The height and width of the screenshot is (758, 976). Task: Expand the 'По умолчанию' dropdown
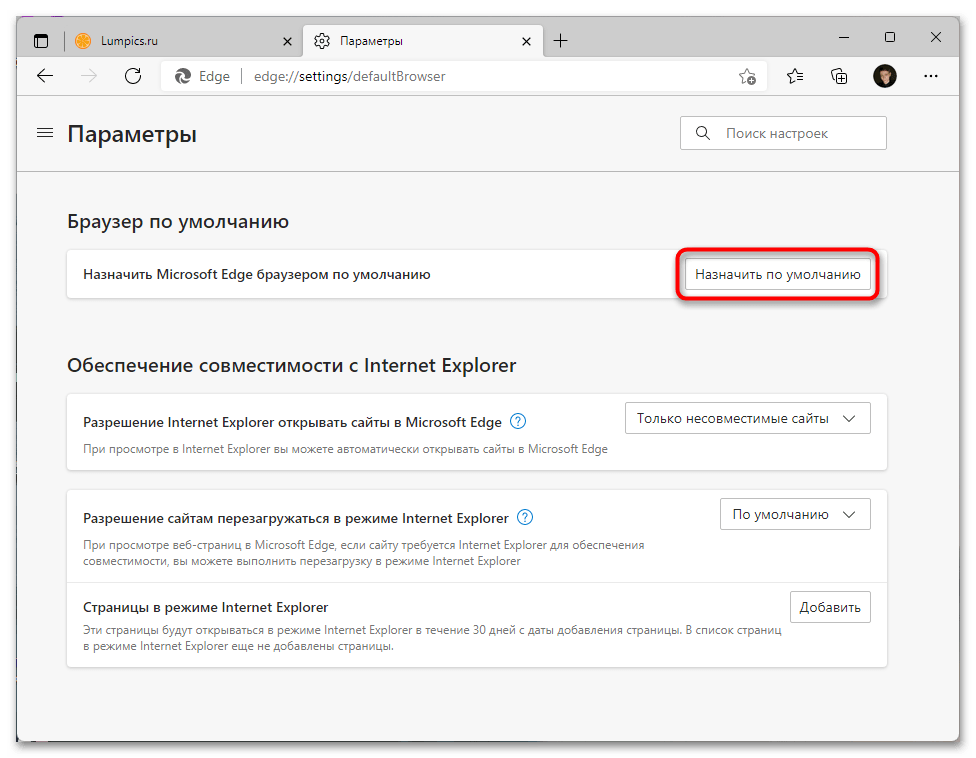click(x=795, y=514)
